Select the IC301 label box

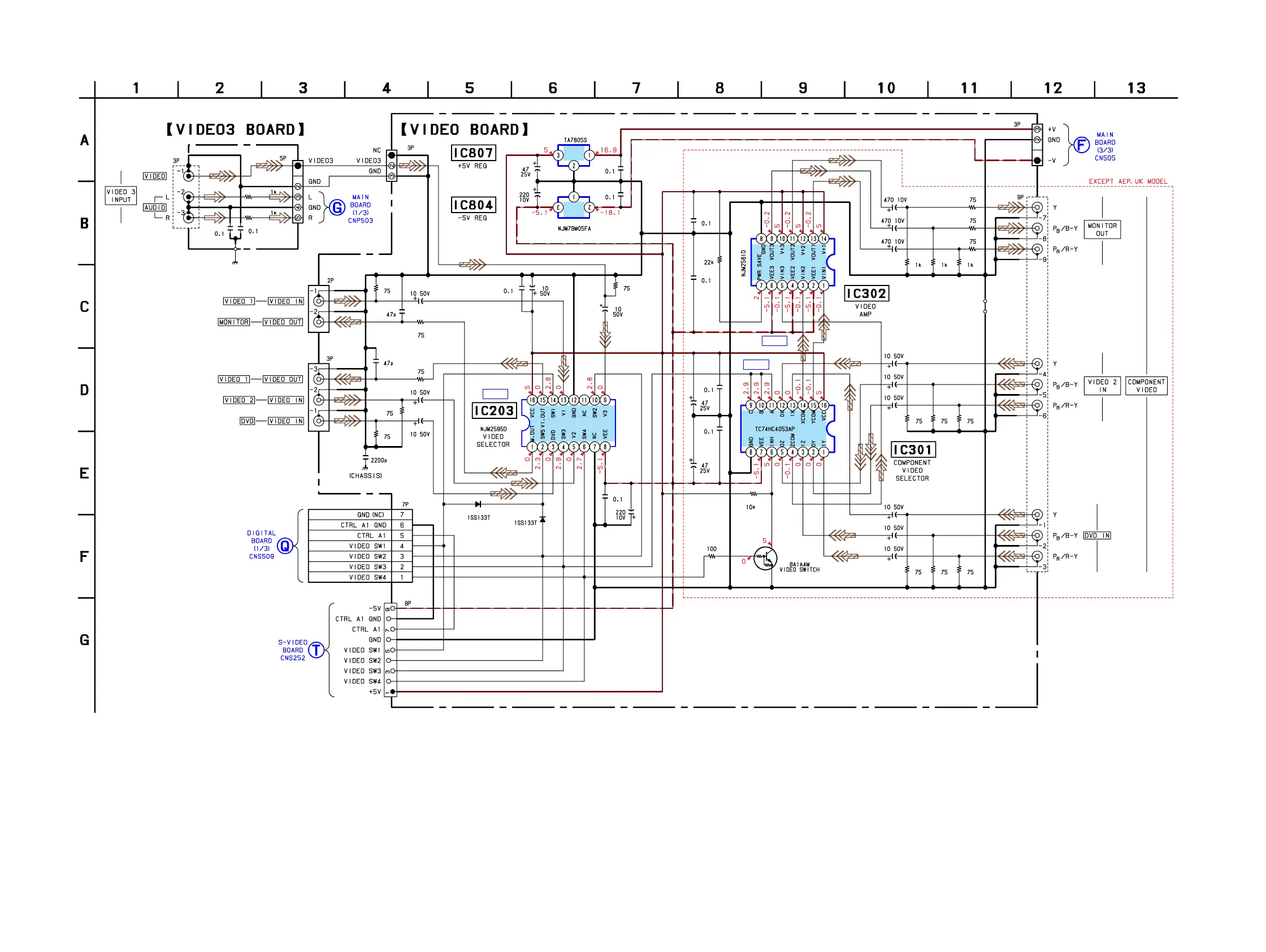[912, 449]
